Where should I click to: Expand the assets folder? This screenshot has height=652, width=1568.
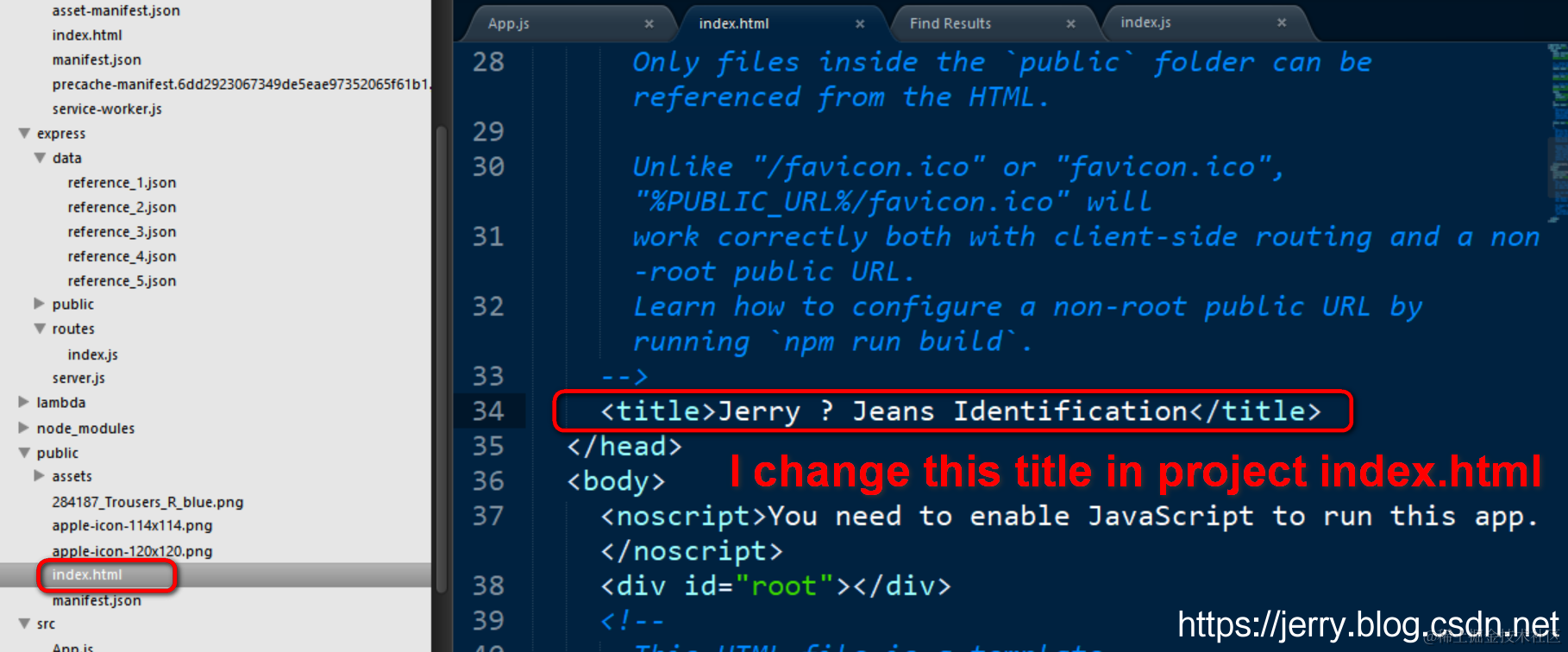coord(40,476)
